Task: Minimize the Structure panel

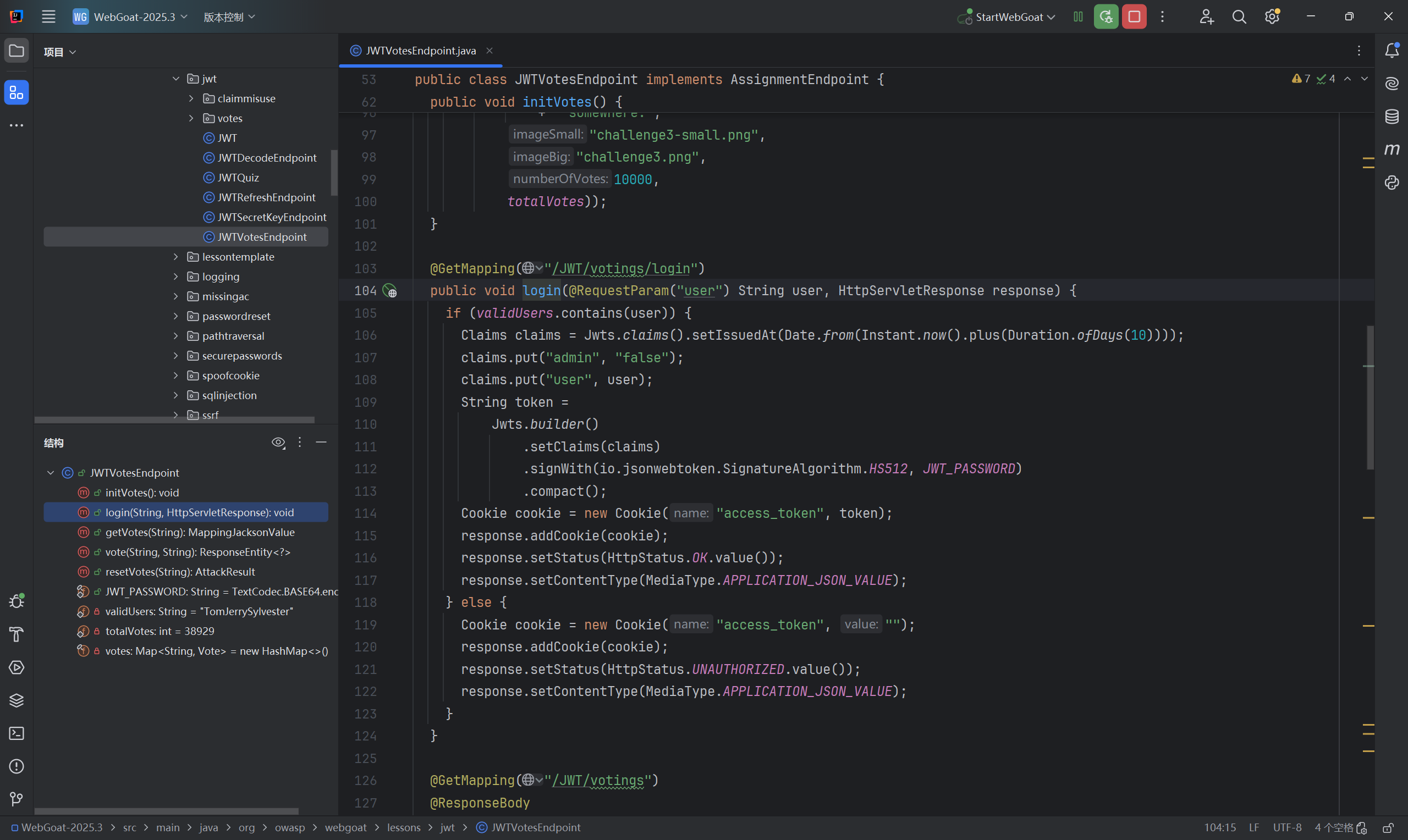Action: point(321,442)
